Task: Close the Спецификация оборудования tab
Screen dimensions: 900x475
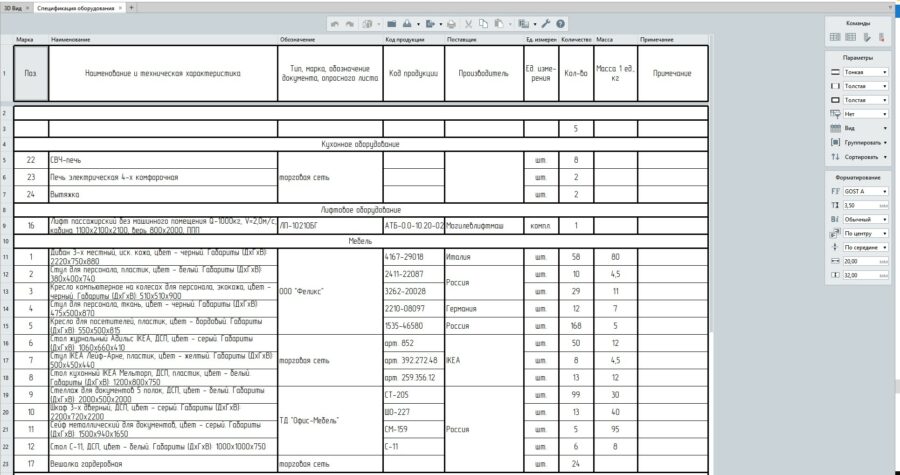Action: [x=120, y=8]
